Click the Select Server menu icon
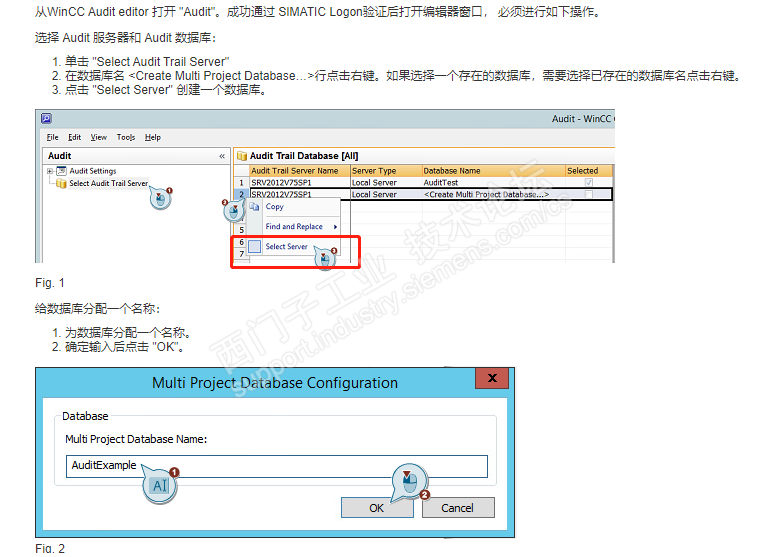The width and height of the screenshot is (783, 557). [255, 246]
